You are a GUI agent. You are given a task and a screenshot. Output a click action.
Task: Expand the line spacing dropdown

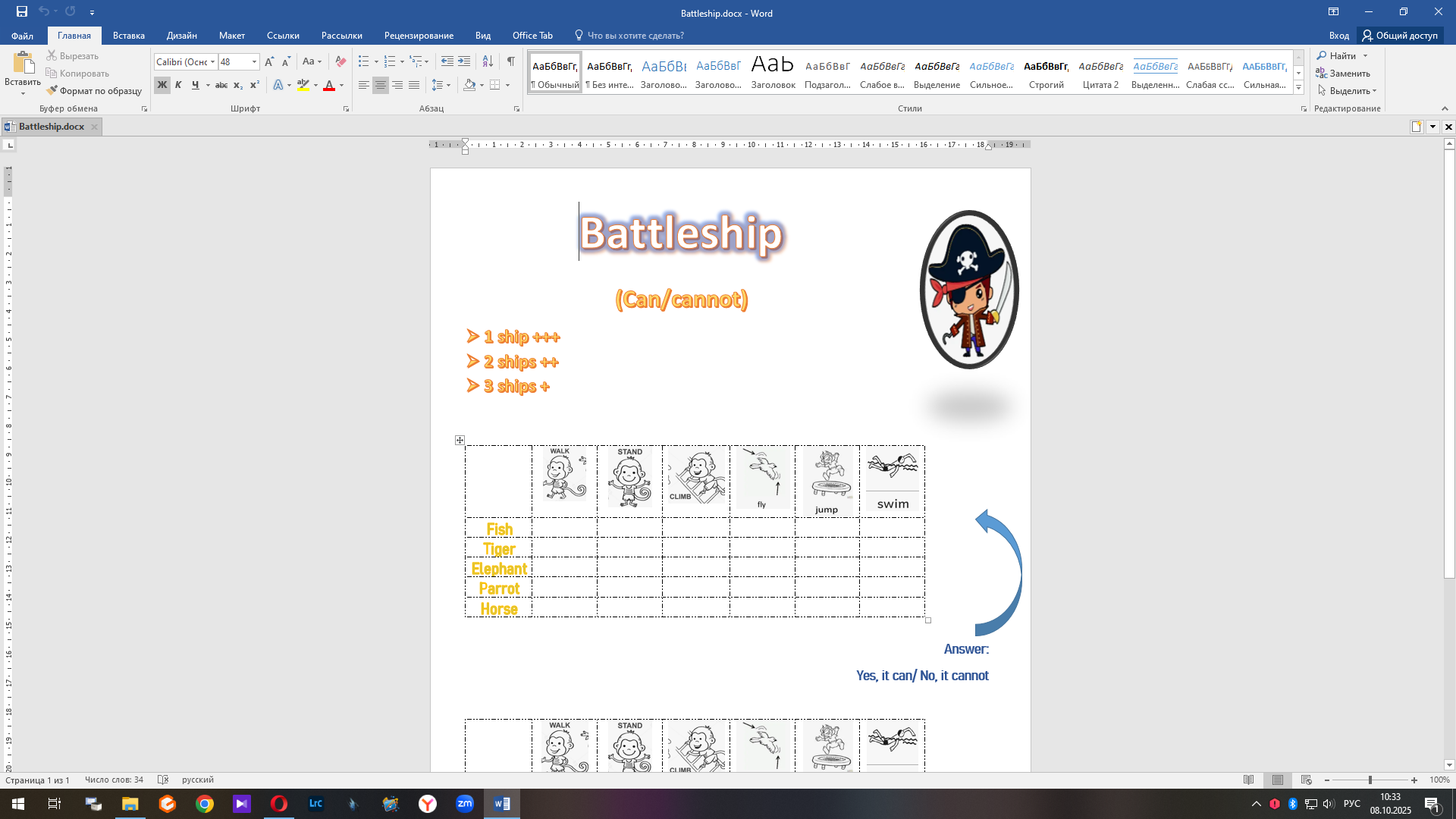click(448, 86)
